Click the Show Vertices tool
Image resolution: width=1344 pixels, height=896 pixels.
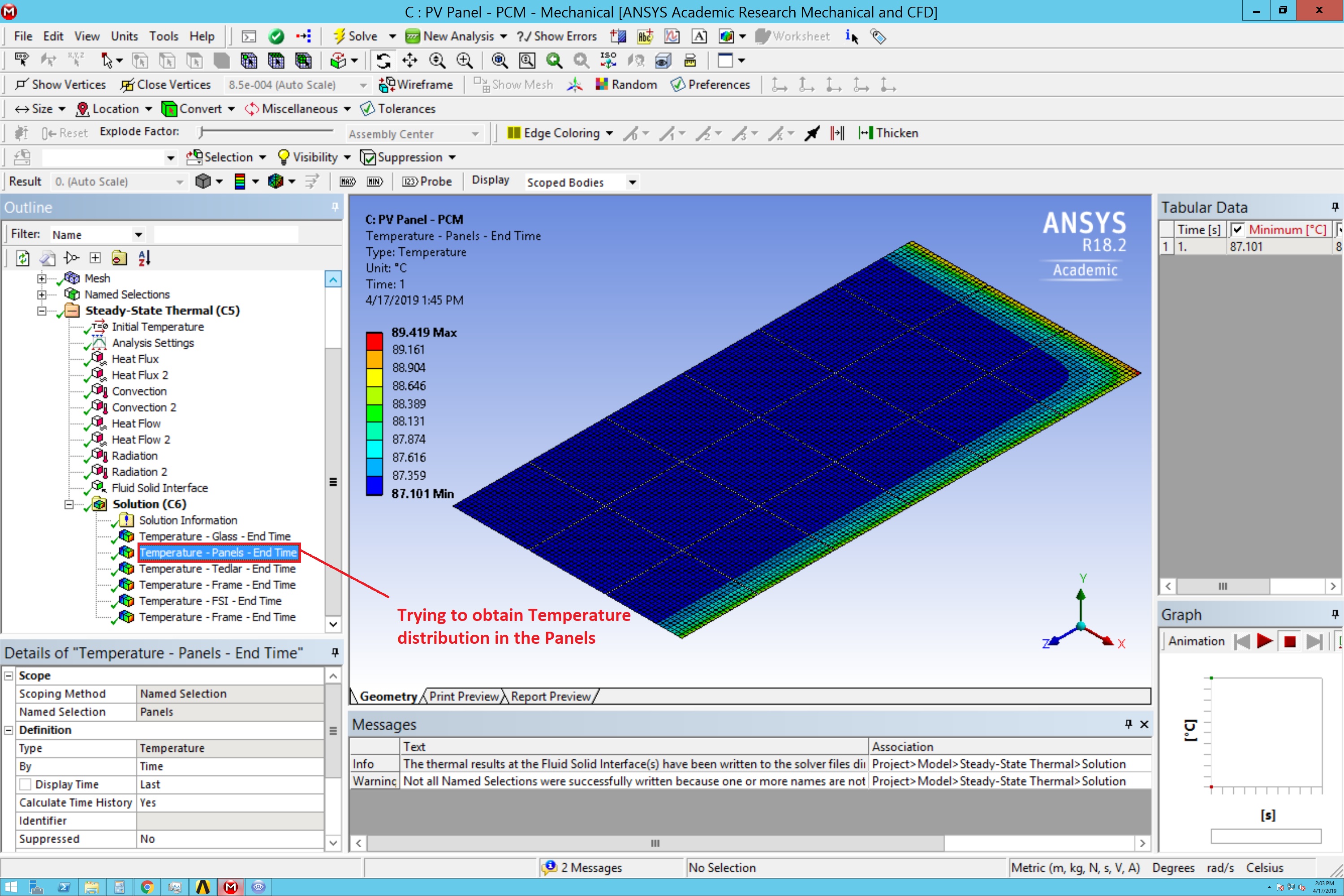(60, 85)
